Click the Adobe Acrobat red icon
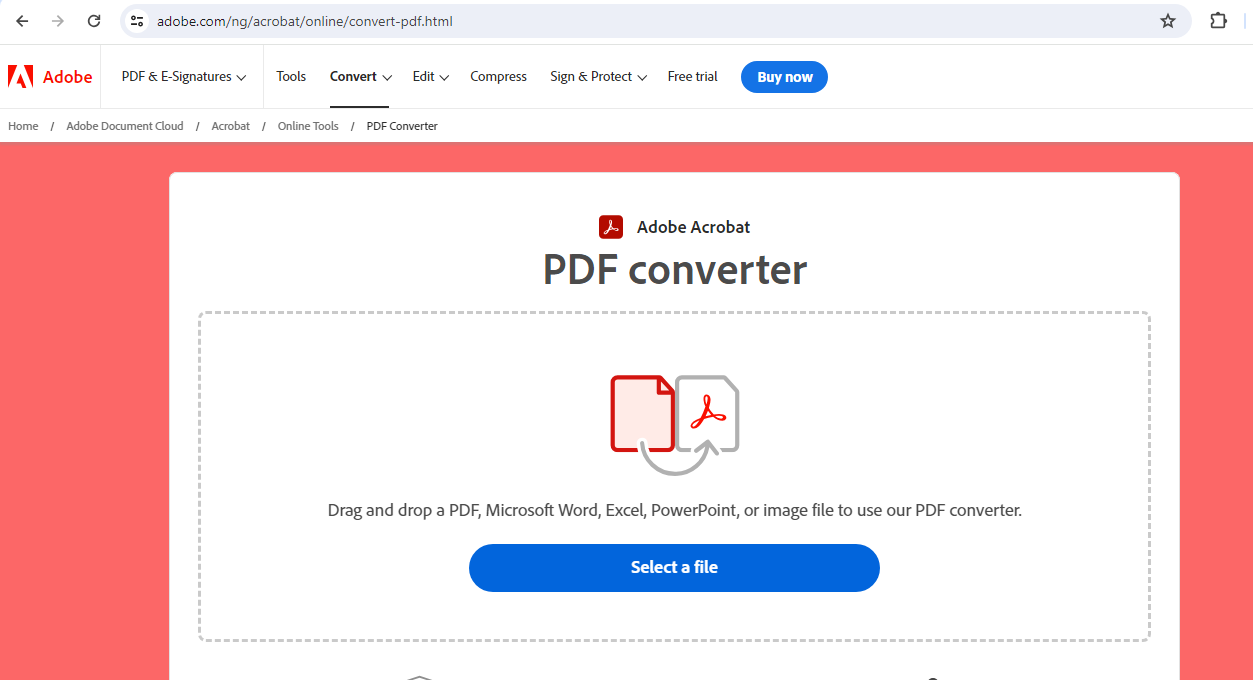The height and width of the screenshot is (680, 1253). (x=611, y=227)
